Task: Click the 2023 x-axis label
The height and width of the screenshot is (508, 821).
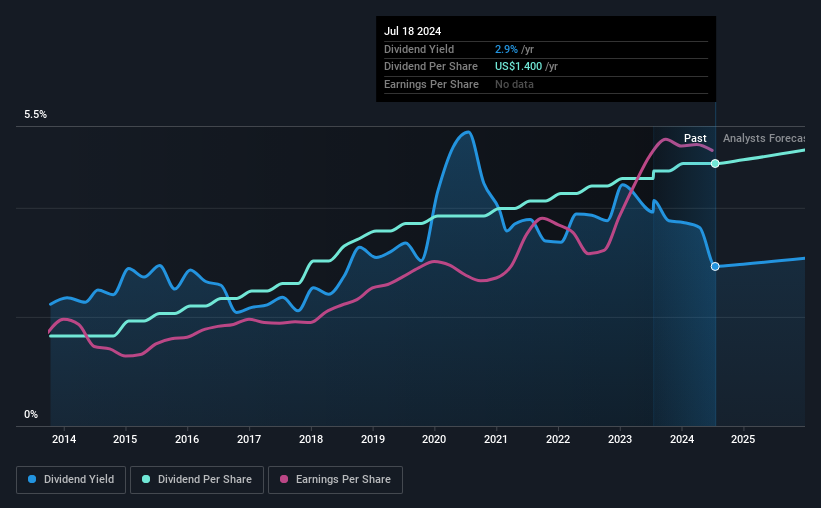Action: click(620, 439)
